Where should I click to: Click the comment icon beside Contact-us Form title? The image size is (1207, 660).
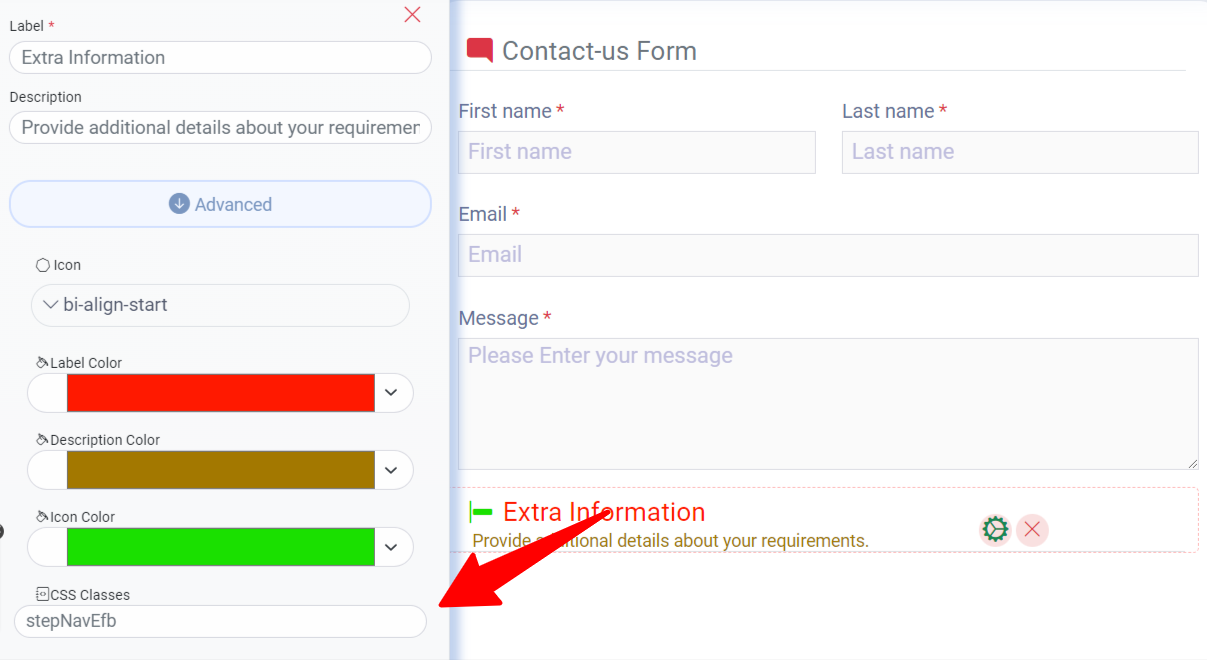479,49
